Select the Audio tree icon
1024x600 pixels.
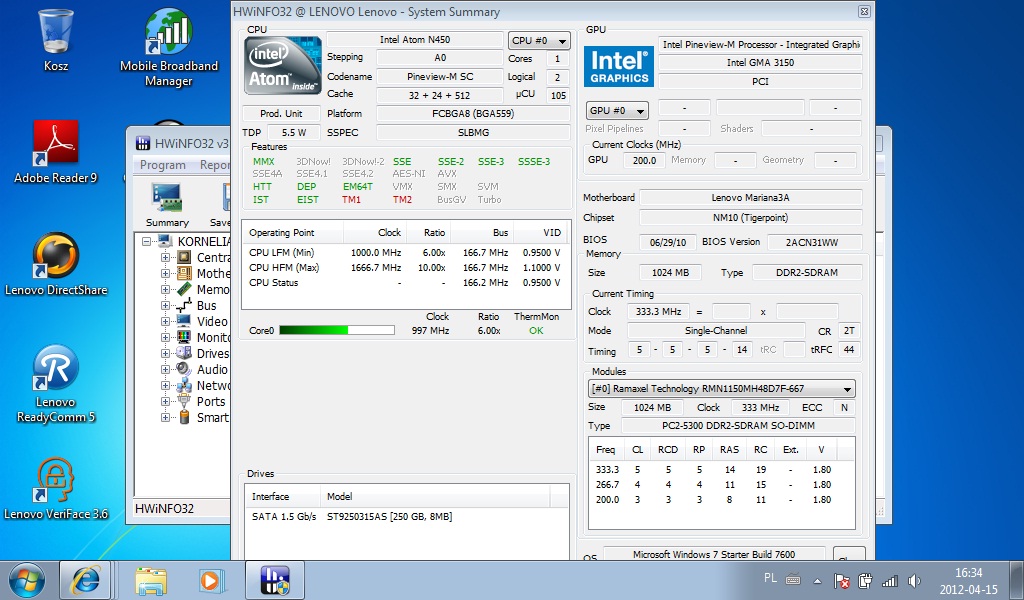point(185,369)
